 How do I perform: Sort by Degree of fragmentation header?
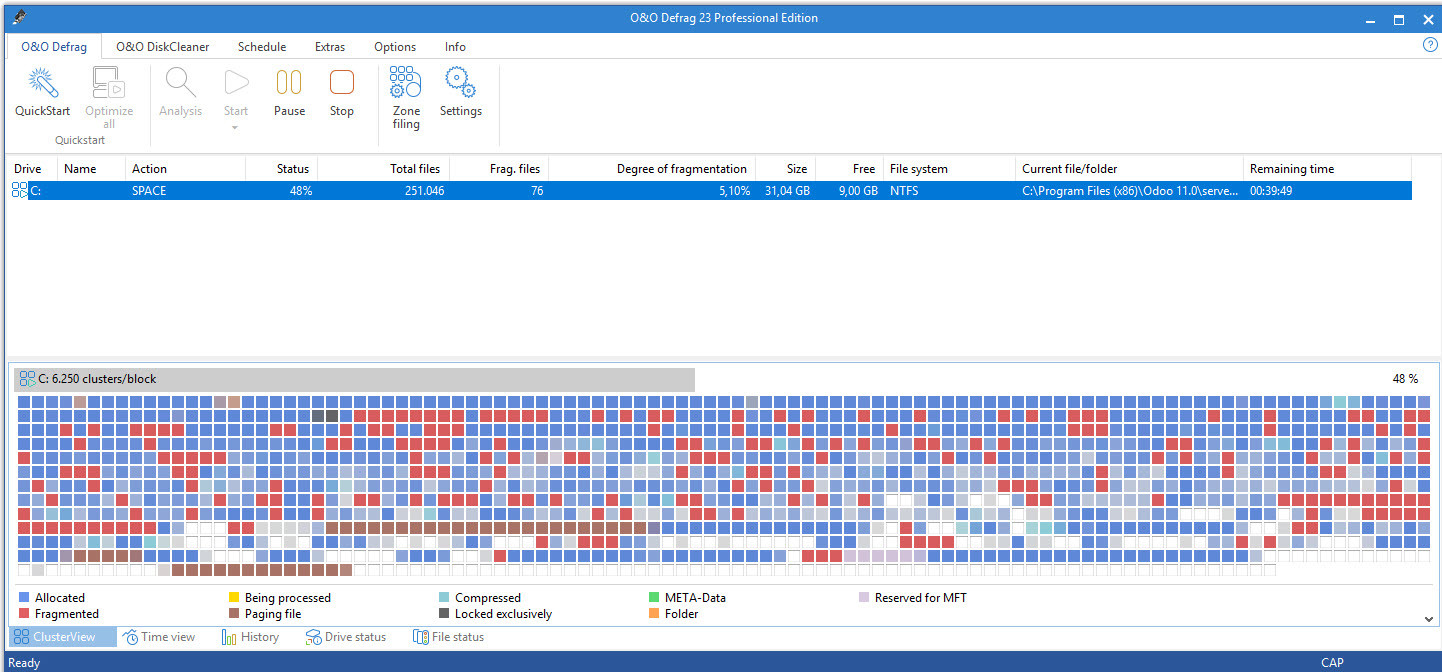pos(653,169)
